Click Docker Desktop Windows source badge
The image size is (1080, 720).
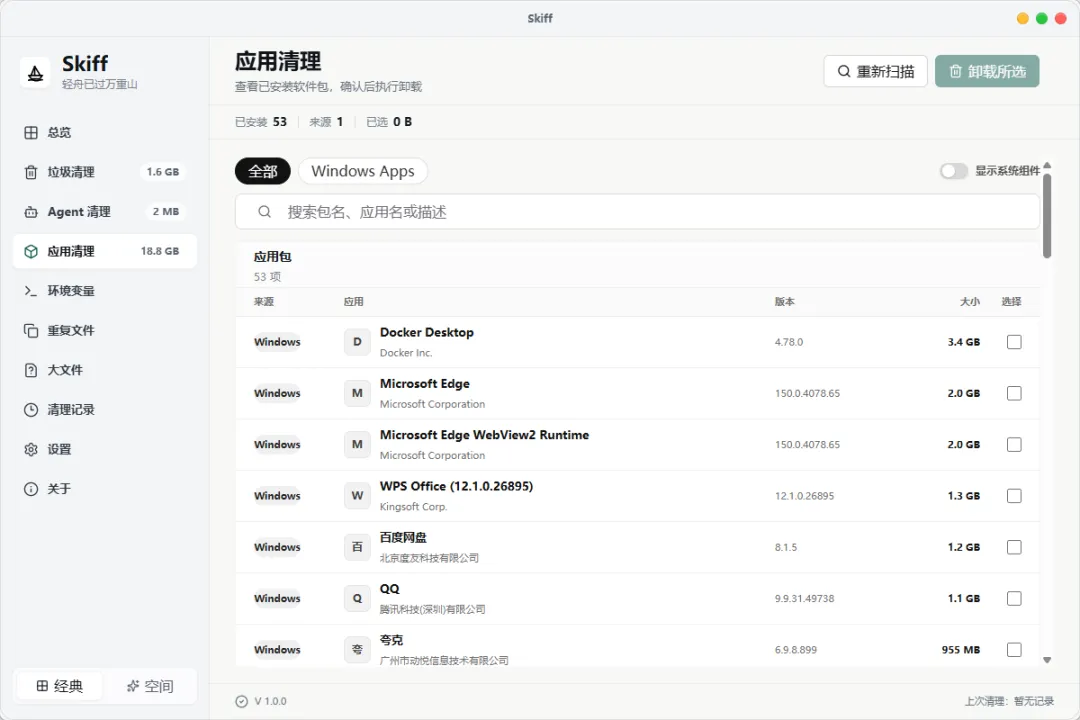pos(277,342)
